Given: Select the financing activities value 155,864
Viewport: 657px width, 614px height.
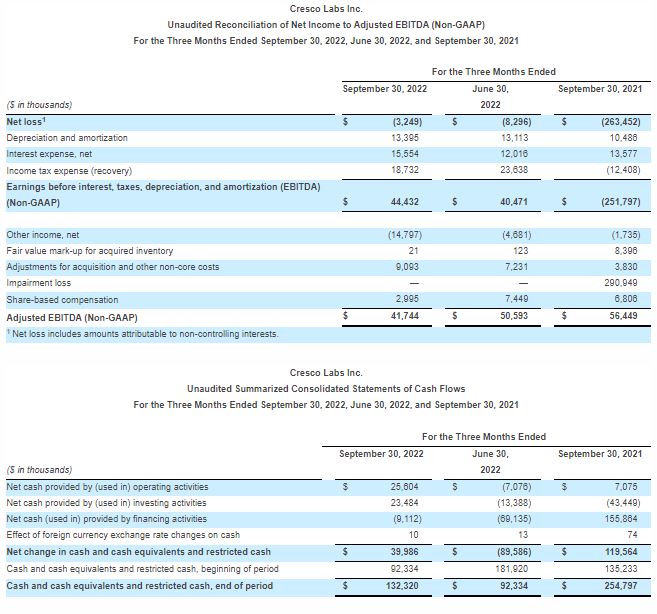Looking at the screenshot, I should click(621, 518).
